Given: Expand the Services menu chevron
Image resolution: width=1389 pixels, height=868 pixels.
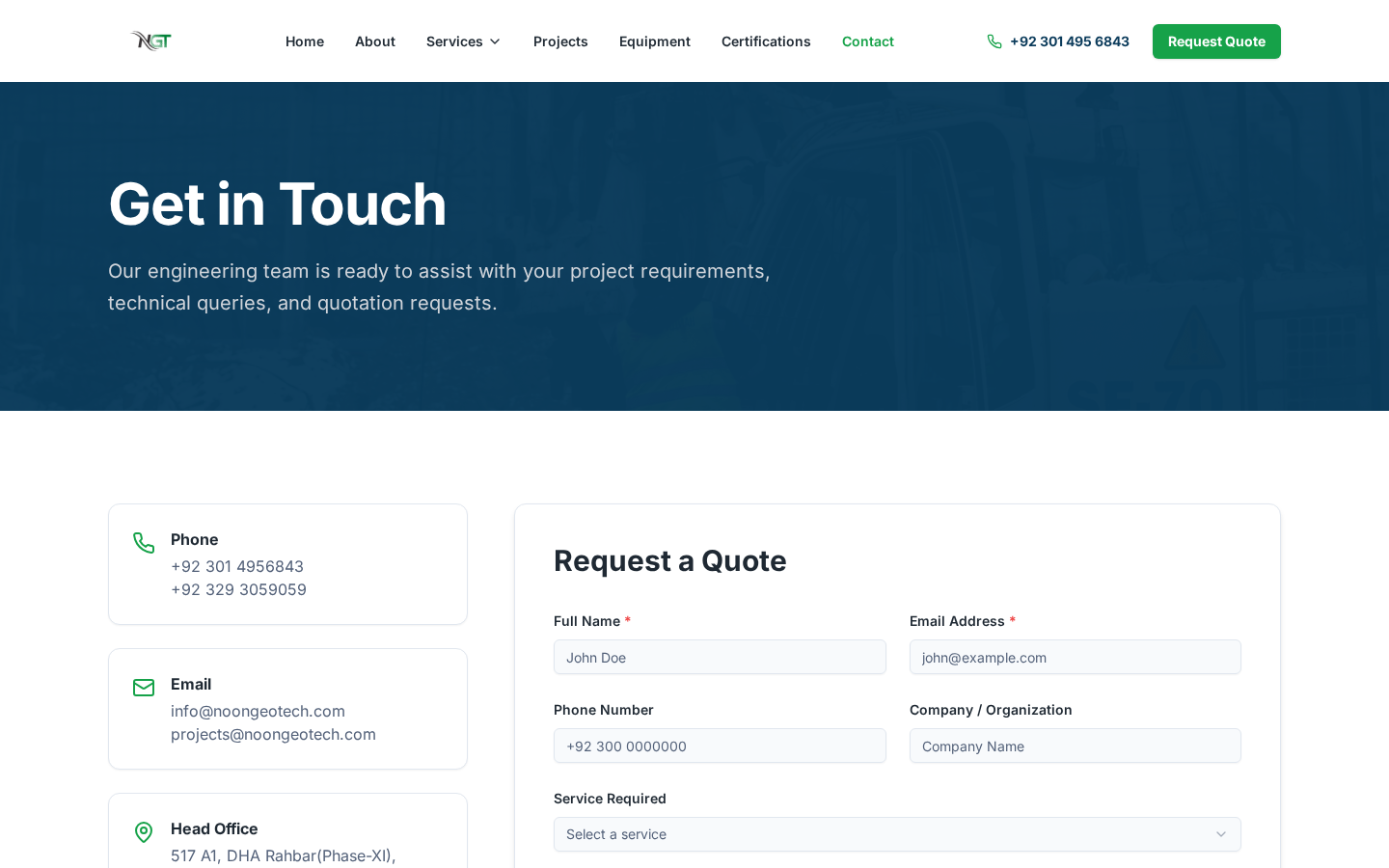Looking at the screenshot, I should [495, 41].
